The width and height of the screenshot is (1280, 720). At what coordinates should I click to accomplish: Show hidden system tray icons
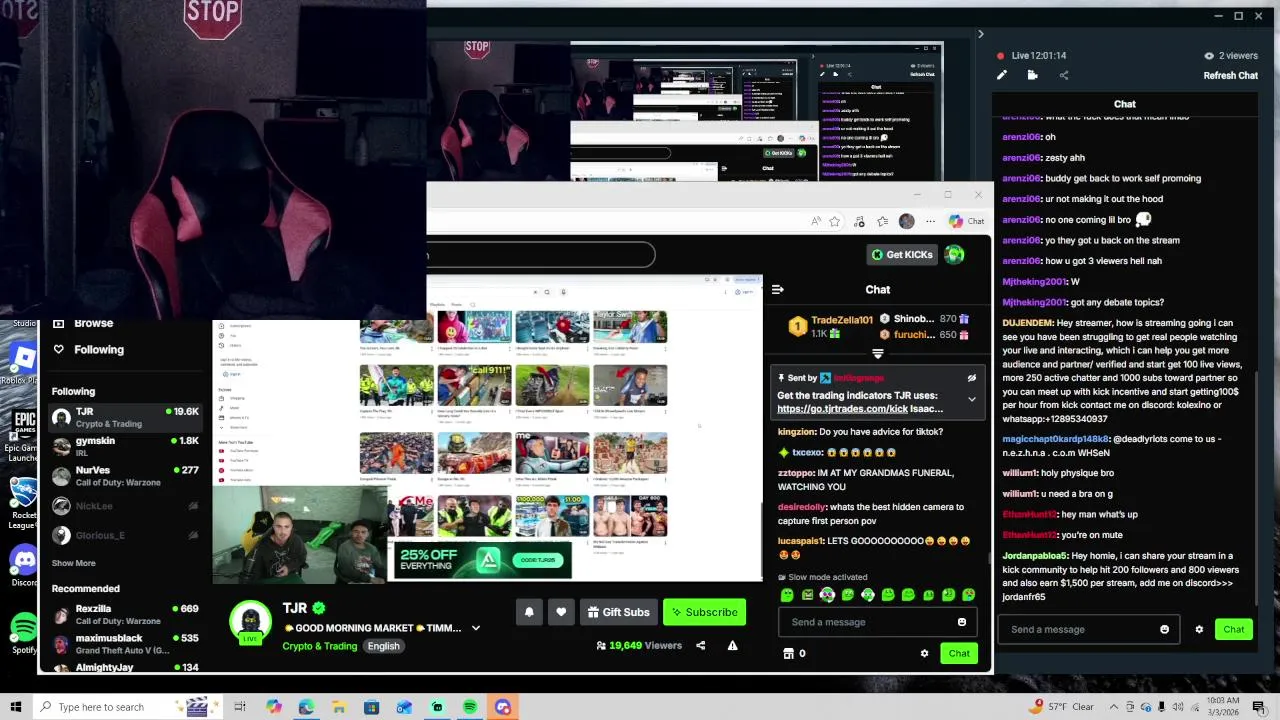pyautogui.click(x=1115, y=707)
